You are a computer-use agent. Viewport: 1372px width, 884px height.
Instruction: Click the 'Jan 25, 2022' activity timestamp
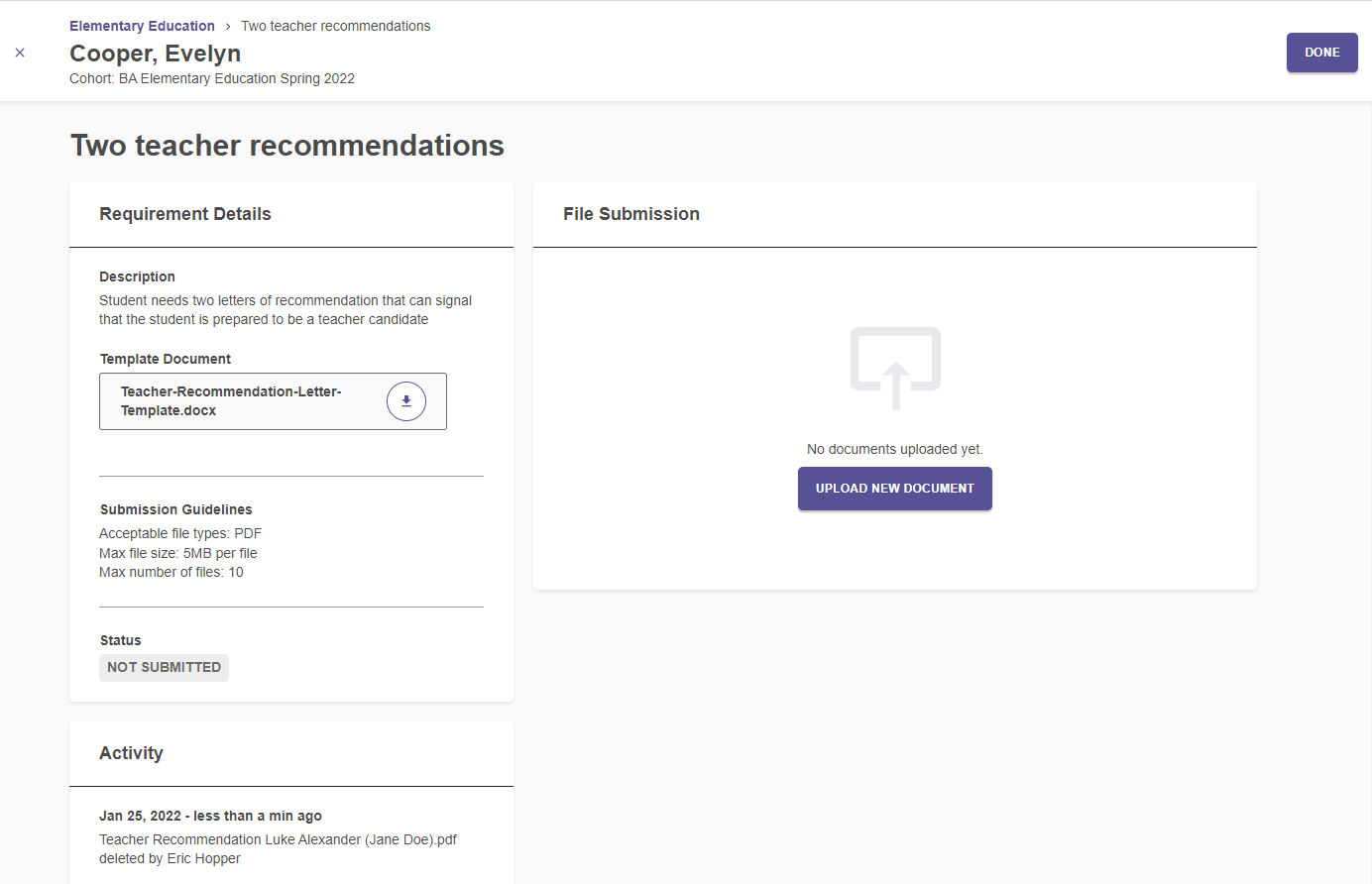click(210, 816)
